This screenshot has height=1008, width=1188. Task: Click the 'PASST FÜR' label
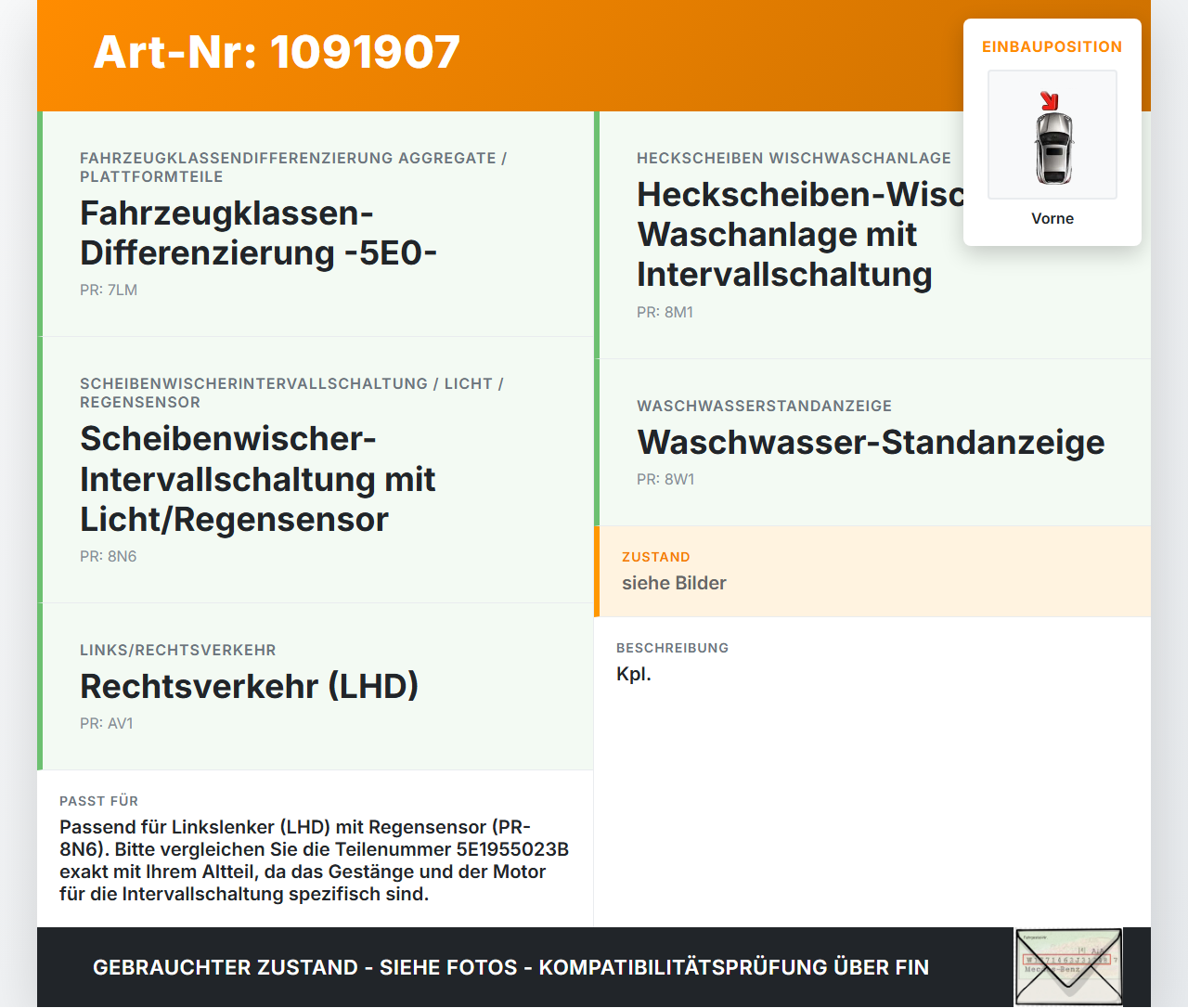point(99,801)
